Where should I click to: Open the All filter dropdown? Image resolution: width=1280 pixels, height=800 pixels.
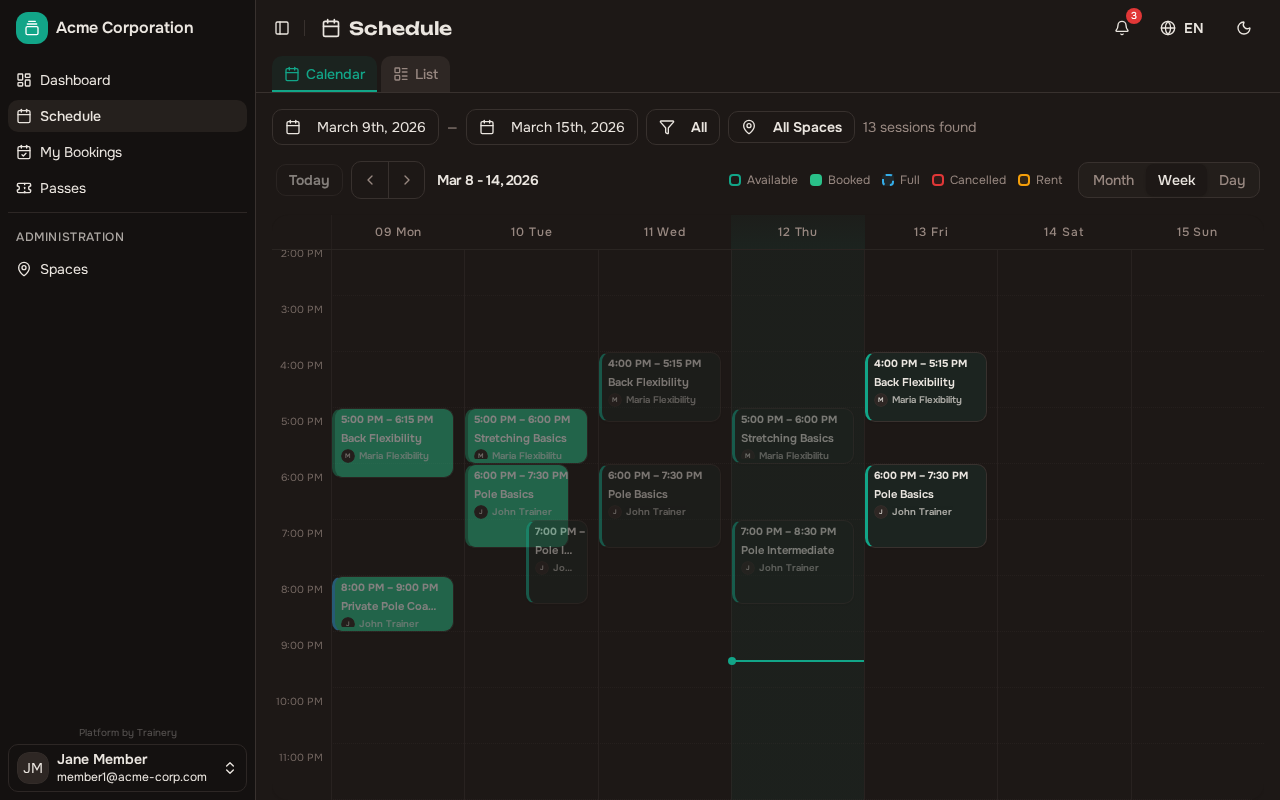tap(683, 127)
